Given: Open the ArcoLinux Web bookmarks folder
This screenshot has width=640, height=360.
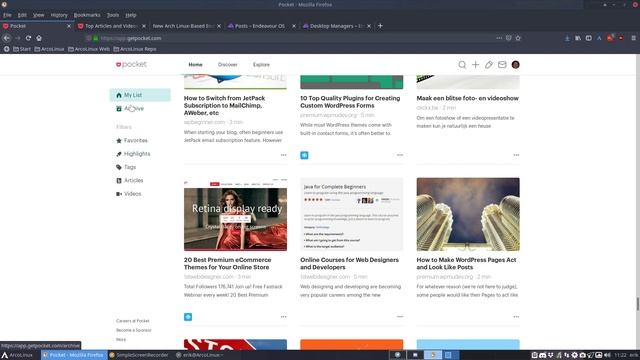Looking at the screenshot, I should (89, 49).
